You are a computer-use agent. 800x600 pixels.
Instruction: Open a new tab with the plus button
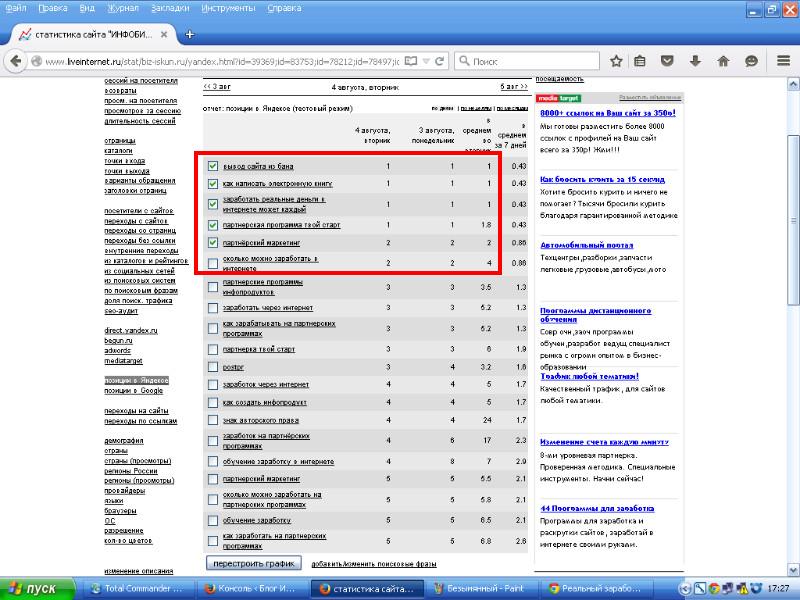(x=189, y=35)
